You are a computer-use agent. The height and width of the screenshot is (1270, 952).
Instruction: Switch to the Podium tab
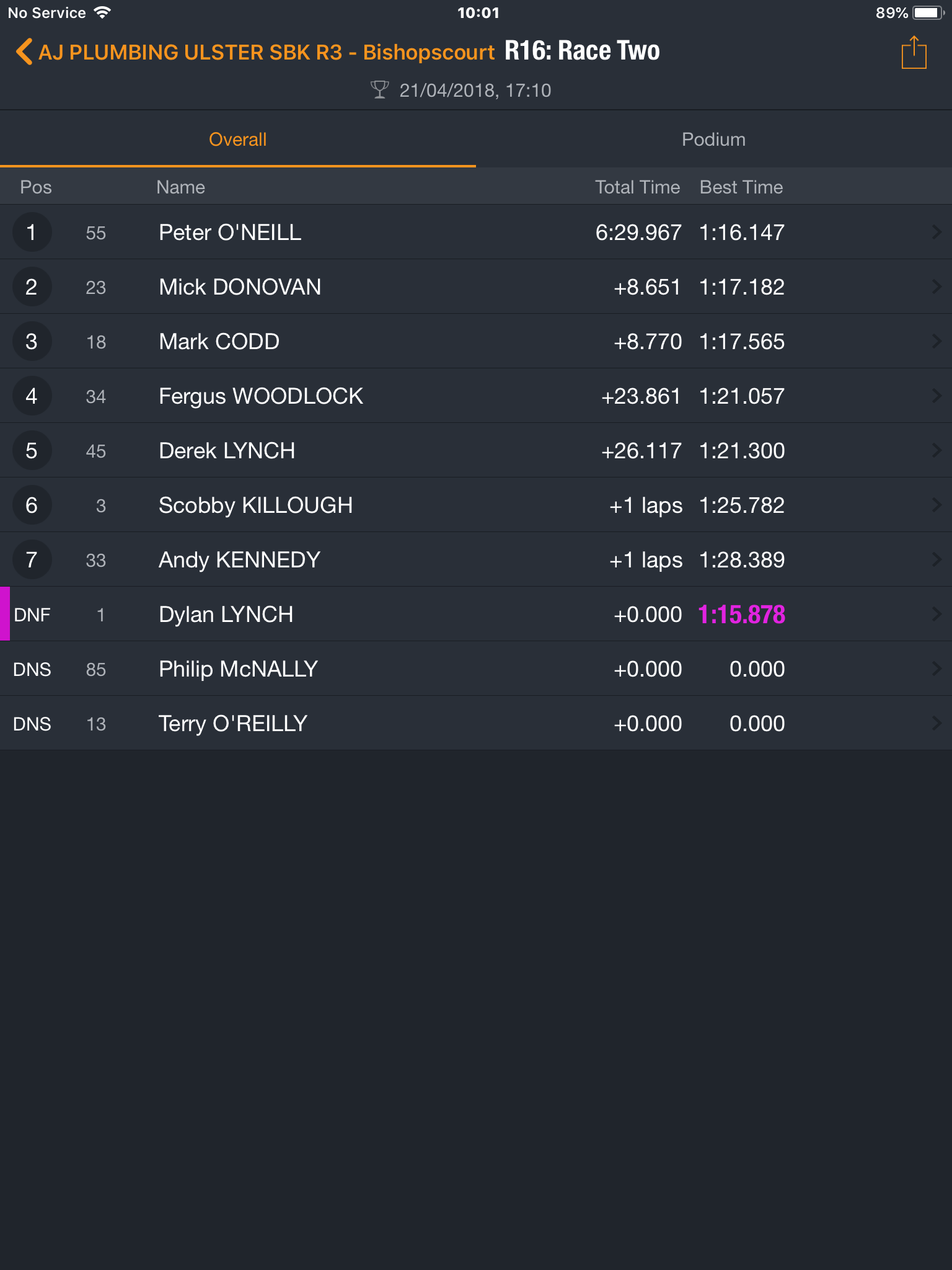pyautogui.click(x=714, y=140)
